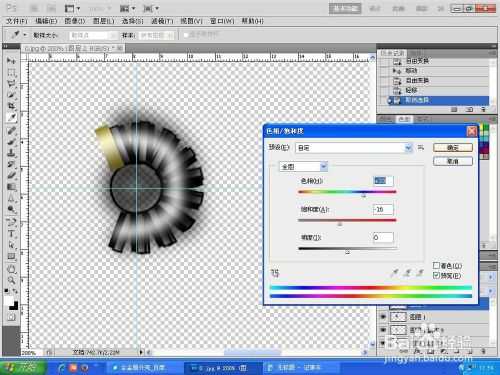Select the Shape tool

pos(11,256)
